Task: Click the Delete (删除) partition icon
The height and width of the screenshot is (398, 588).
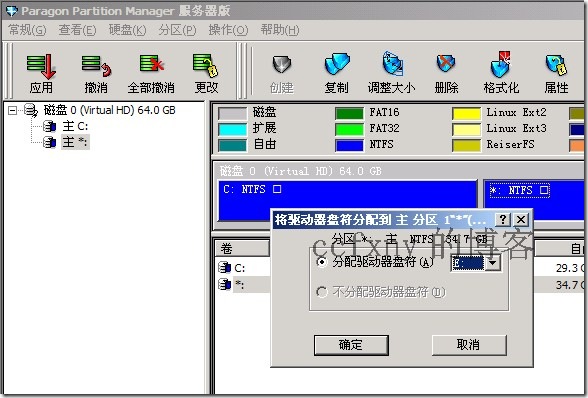Action: (446, 64)
